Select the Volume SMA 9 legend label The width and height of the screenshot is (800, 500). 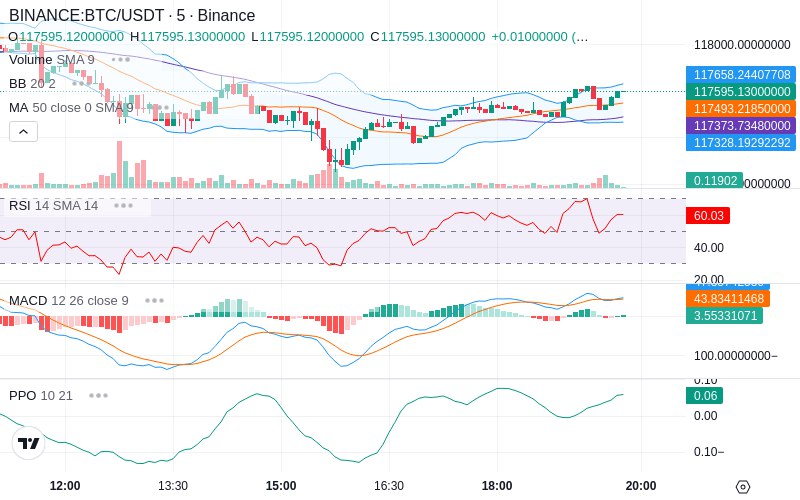(x=52, y=60)
